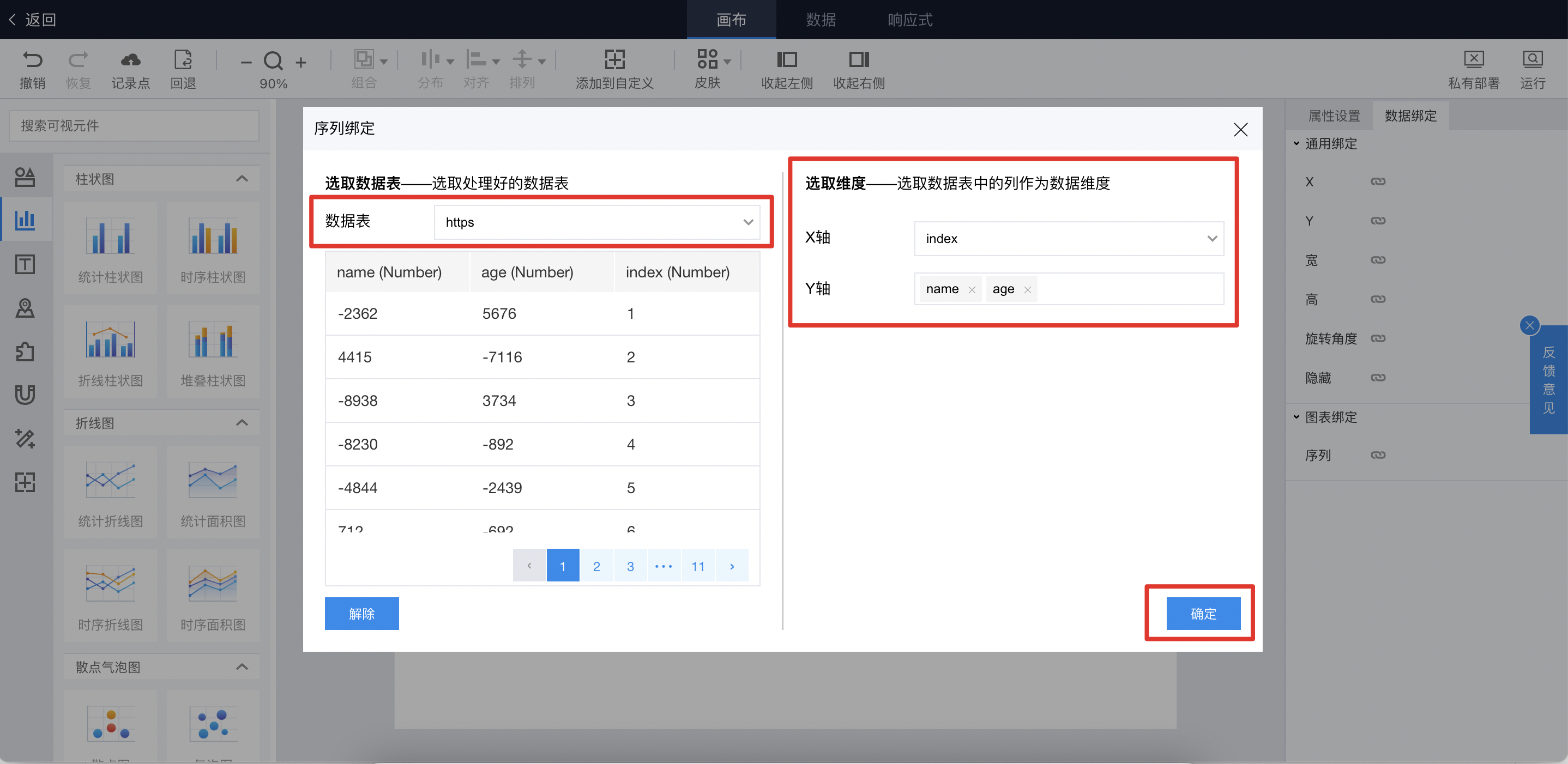Click the 运行 run icon

1532,59
